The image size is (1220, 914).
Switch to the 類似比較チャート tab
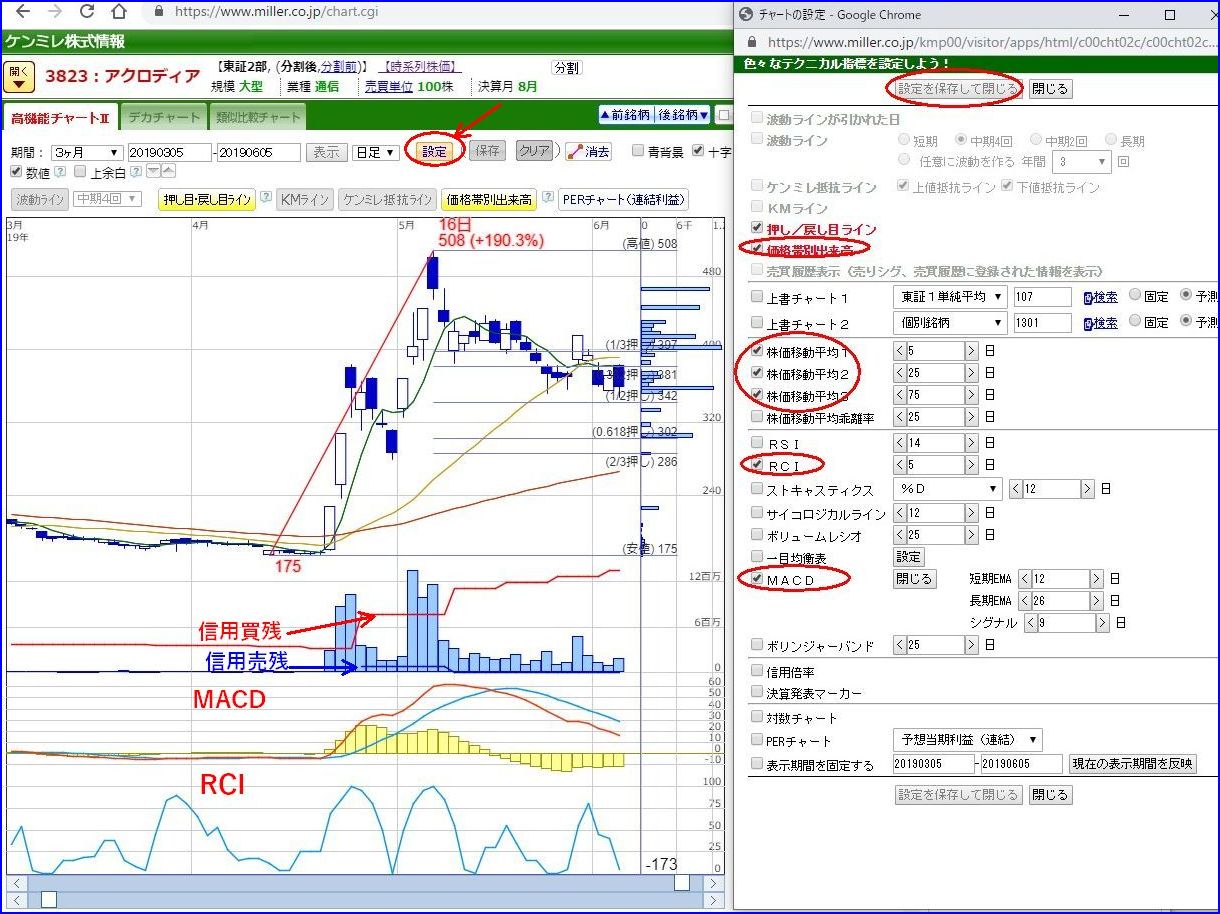click(x=258, y=117)
